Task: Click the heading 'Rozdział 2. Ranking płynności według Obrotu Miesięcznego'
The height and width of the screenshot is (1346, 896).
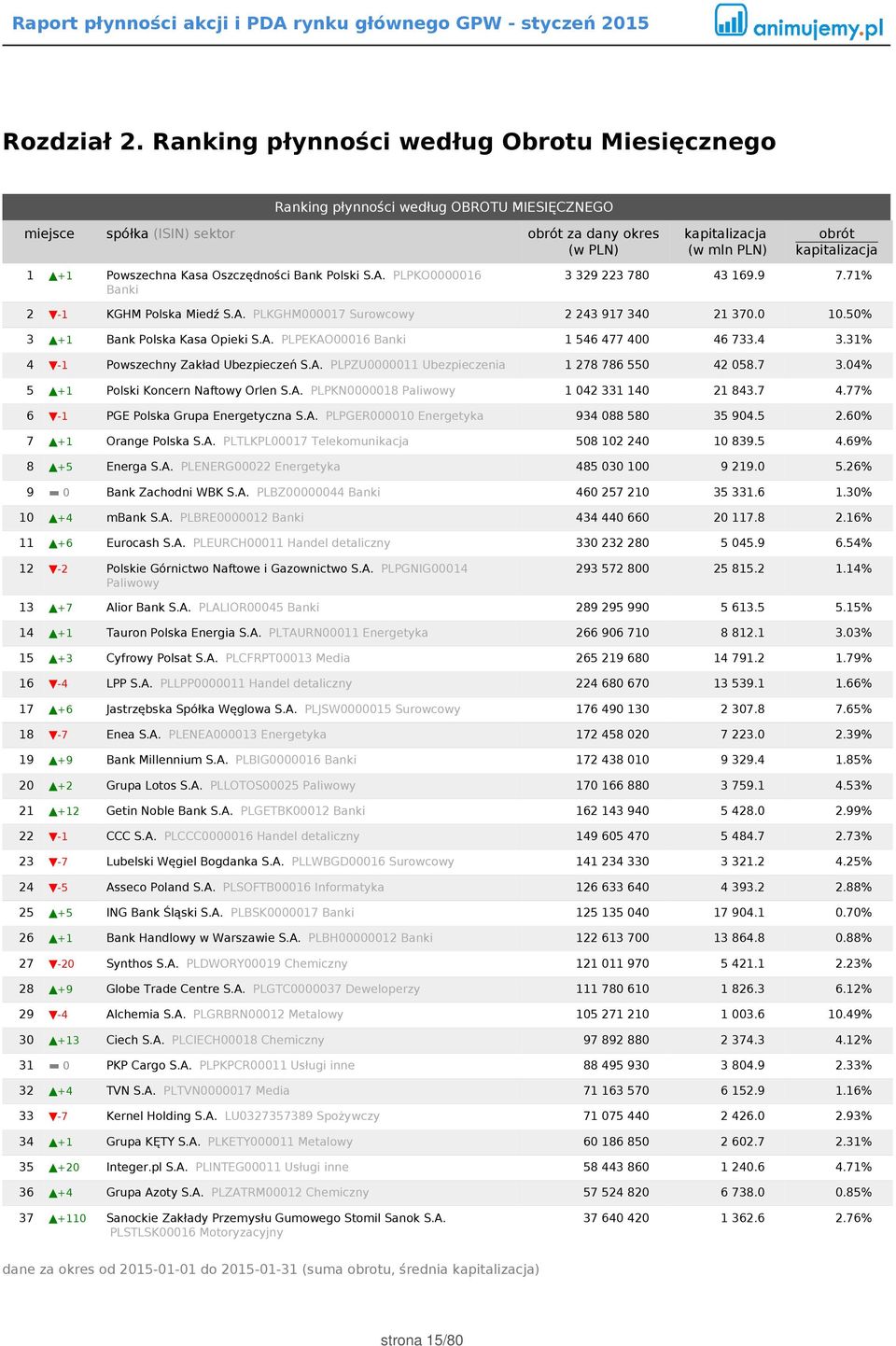Action: coord(389,142)
